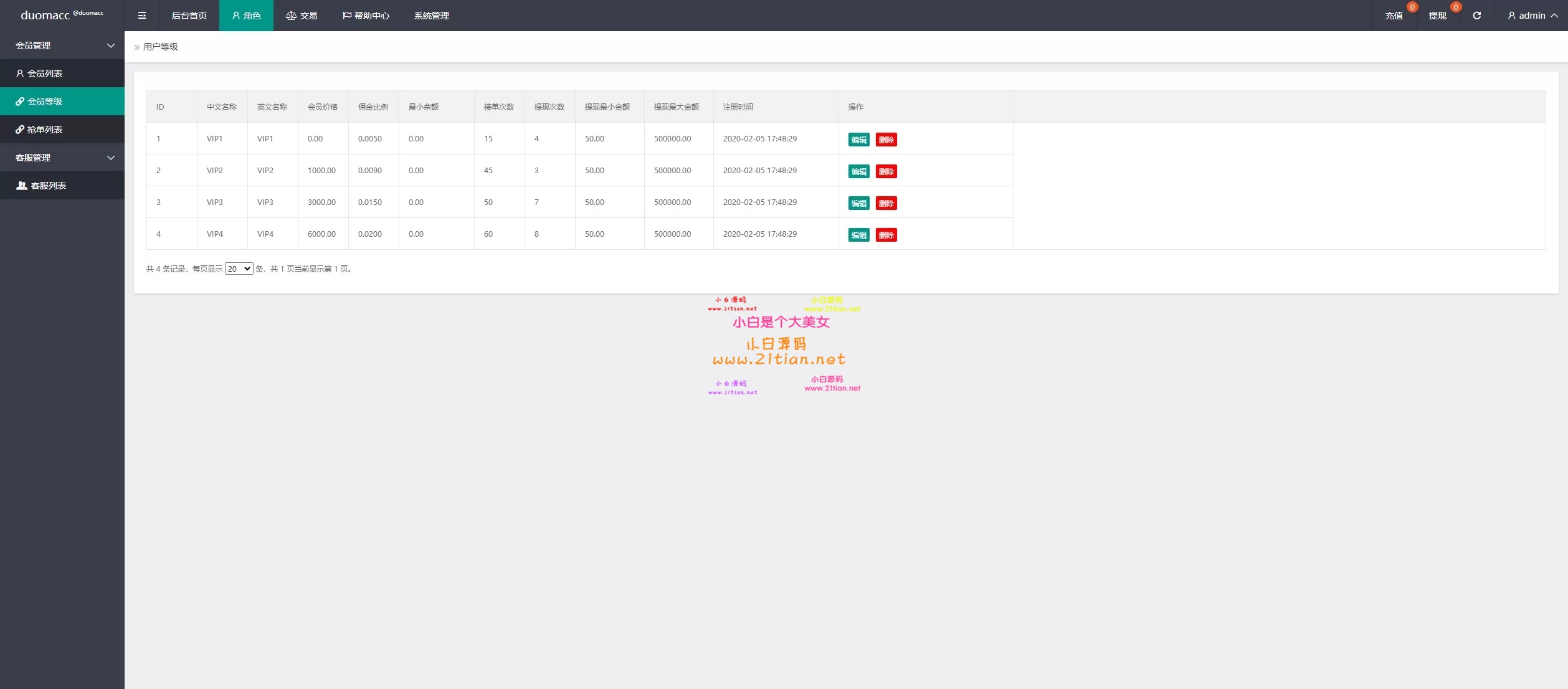Click the refresh icon in top bar

[1476, 16]
